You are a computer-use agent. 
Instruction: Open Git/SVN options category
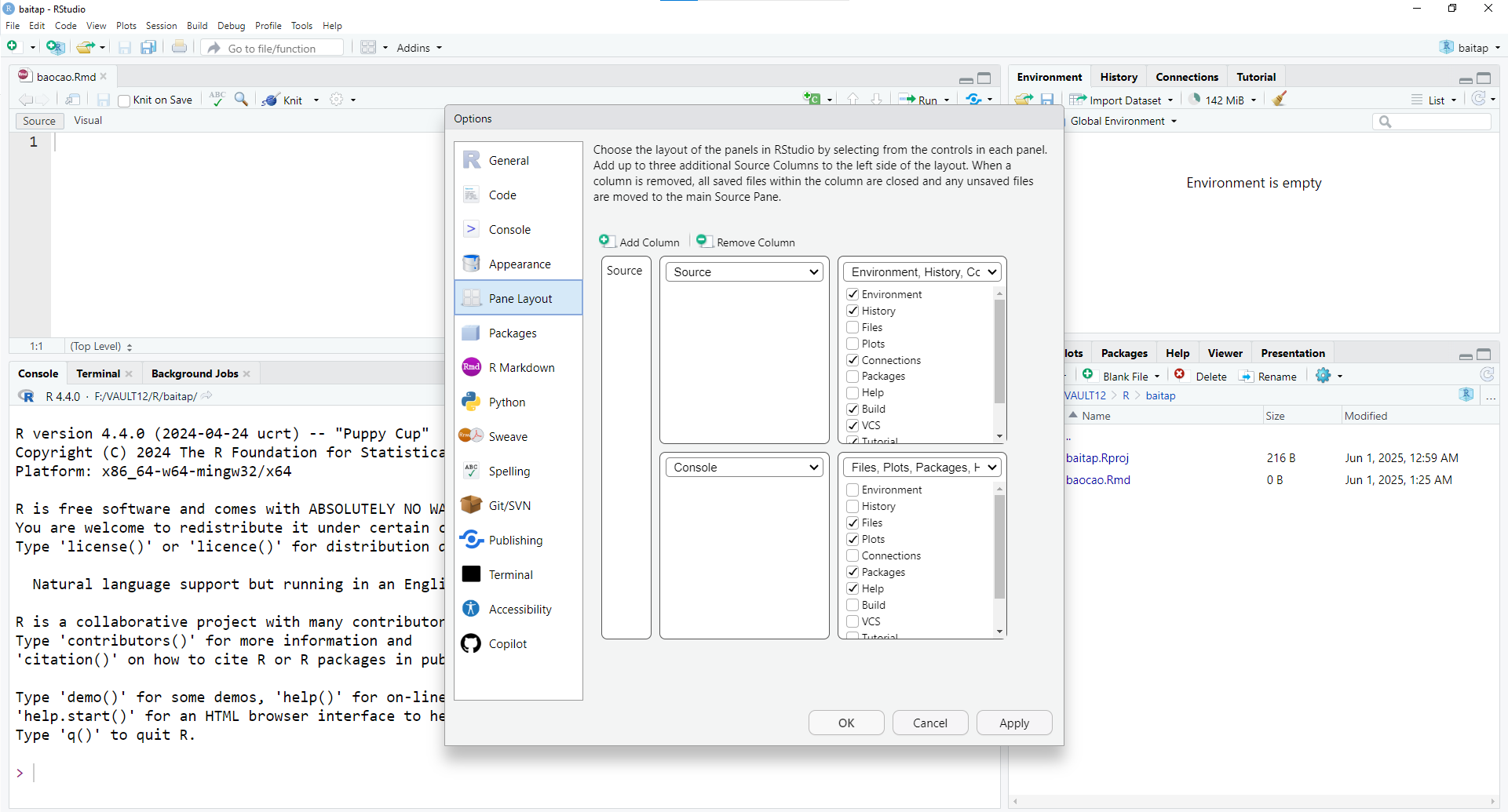pos(518,505)
